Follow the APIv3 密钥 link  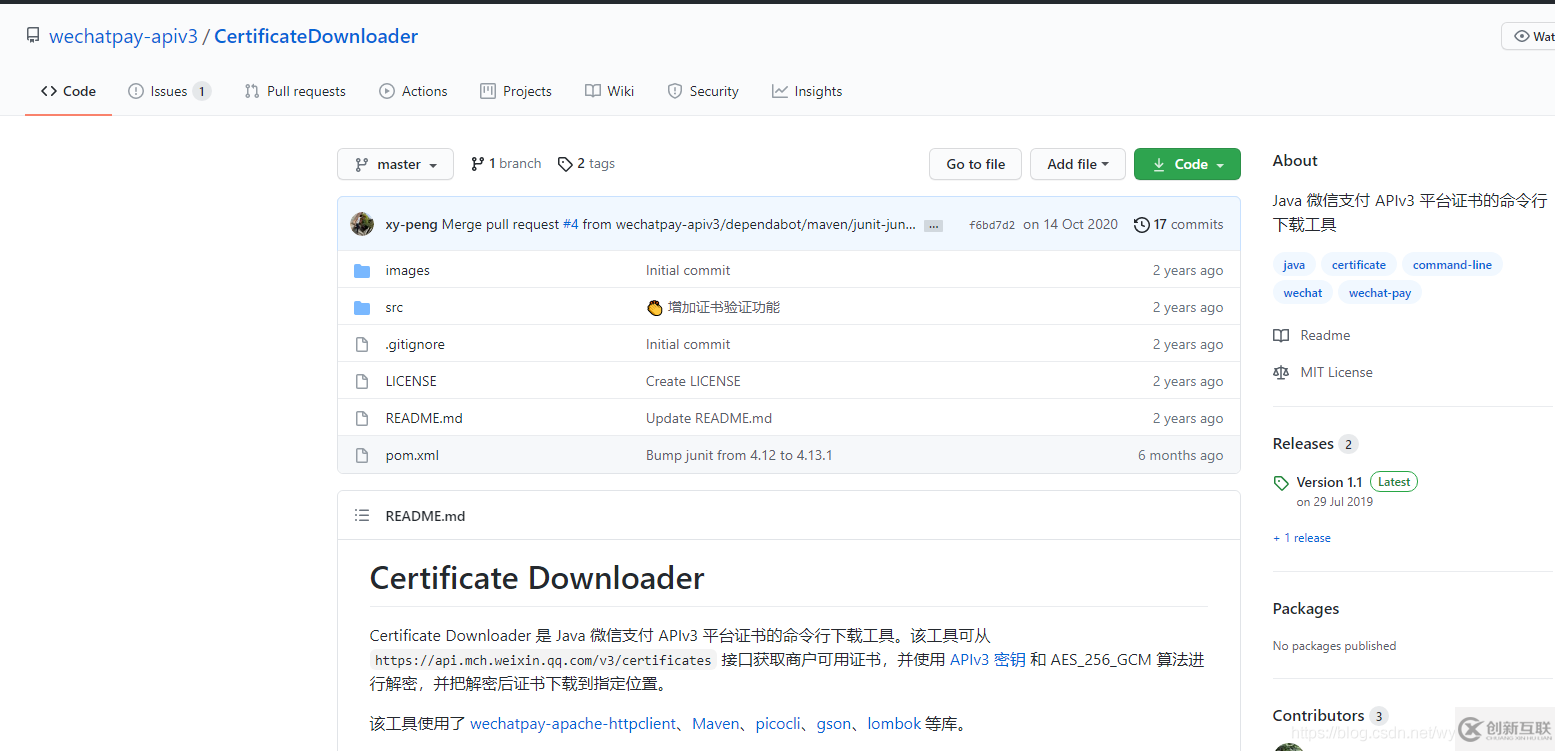(x=987, y=660)
